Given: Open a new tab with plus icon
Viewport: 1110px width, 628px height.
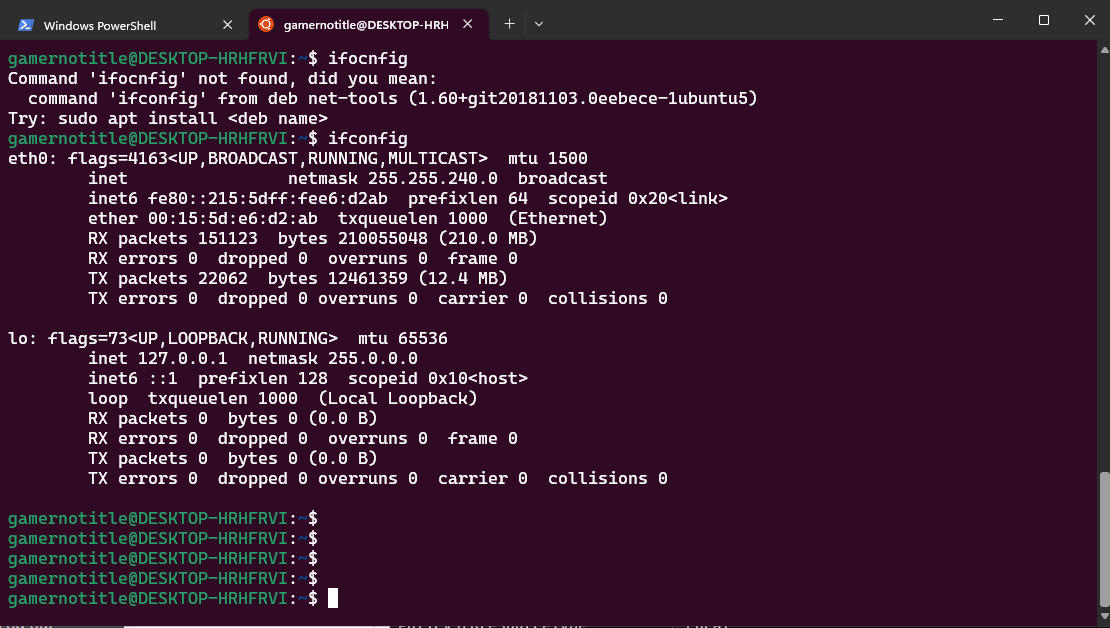Looking at the screenshot, I should [509, 24].
